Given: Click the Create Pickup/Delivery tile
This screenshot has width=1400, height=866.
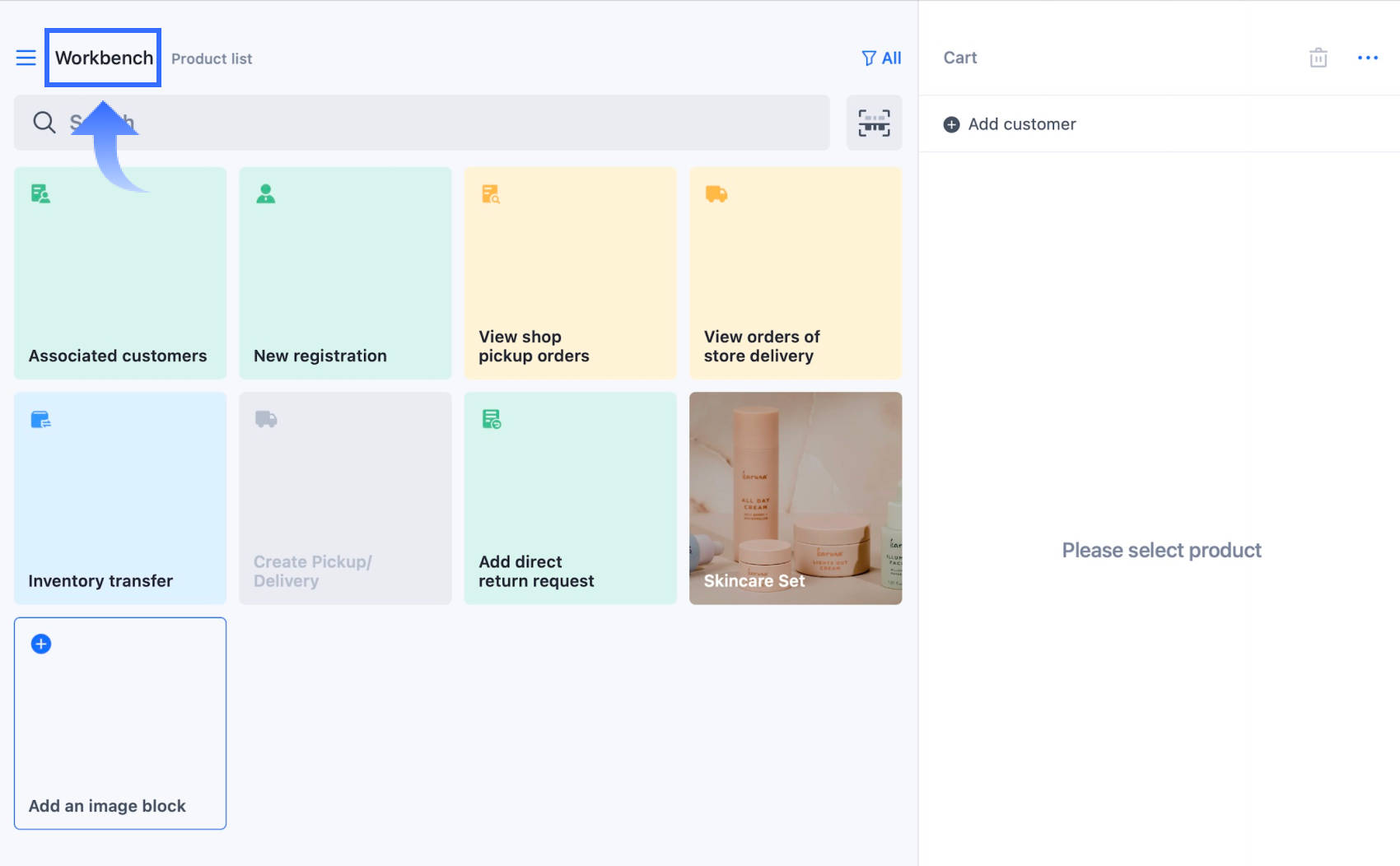Looking at the screenshot, I should (x=345, y=498).
